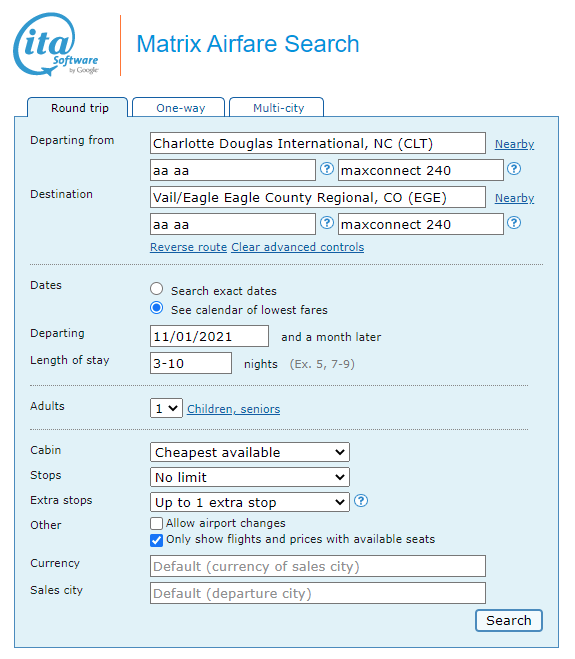
Task: Switch to the Multi-city tab
Action: point(277,108)
